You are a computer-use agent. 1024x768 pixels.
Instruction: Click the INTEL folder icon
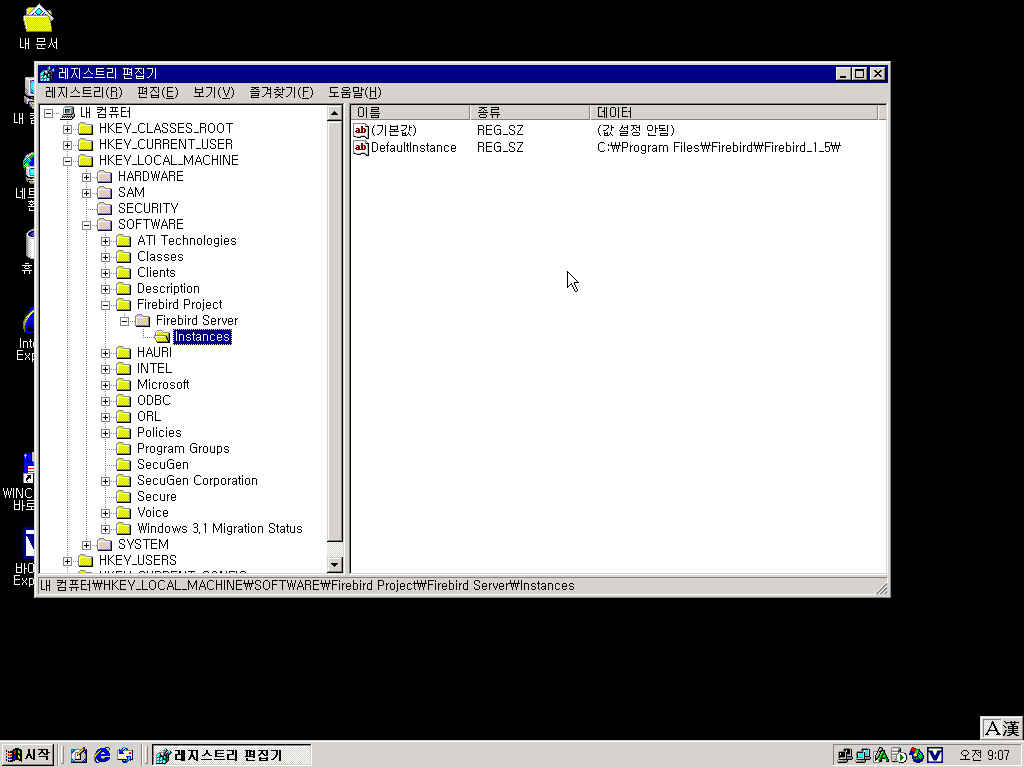point(123,369)
